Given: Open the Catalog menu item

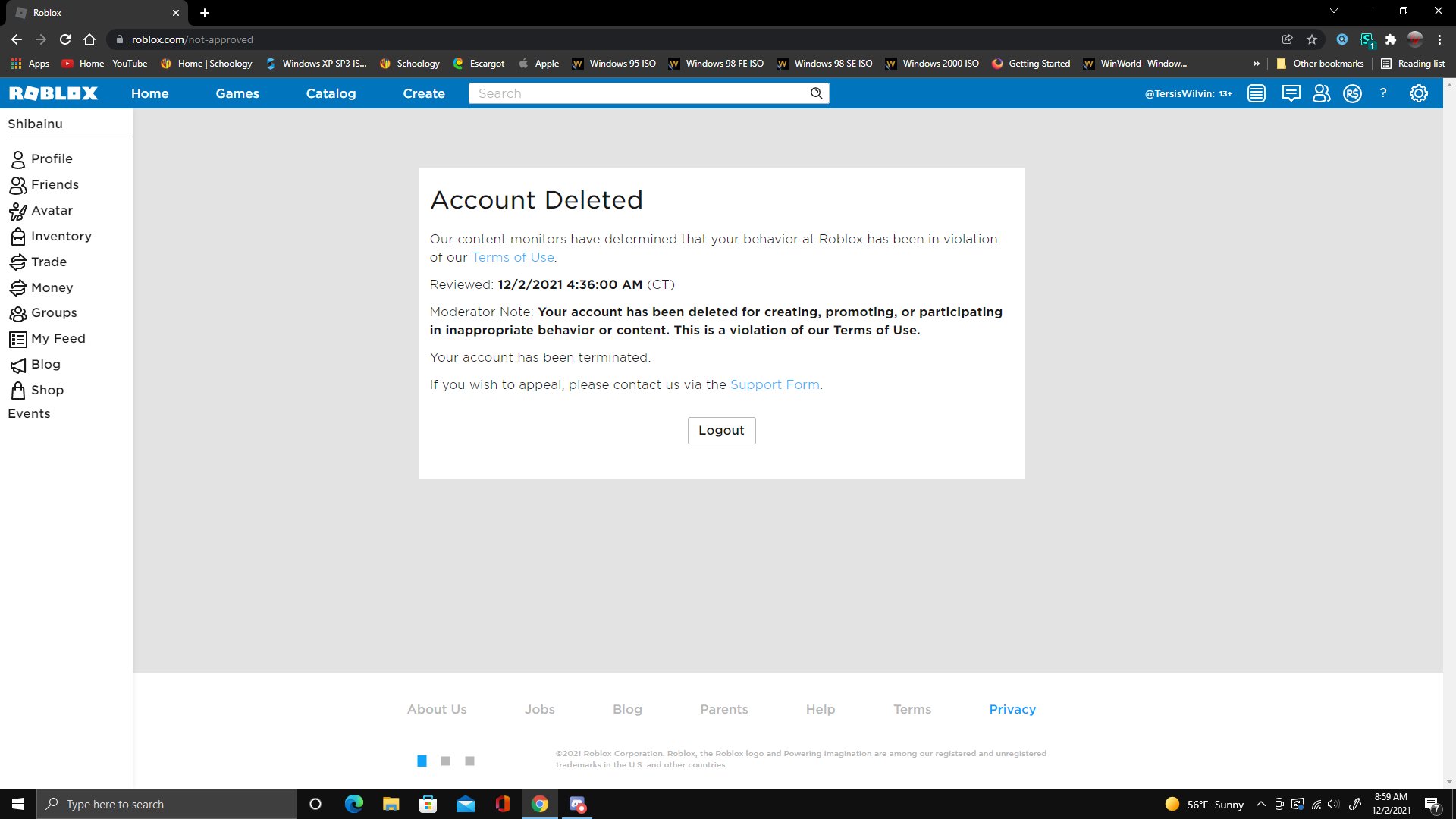Looking at the screenshot, I should coord(331,93).
